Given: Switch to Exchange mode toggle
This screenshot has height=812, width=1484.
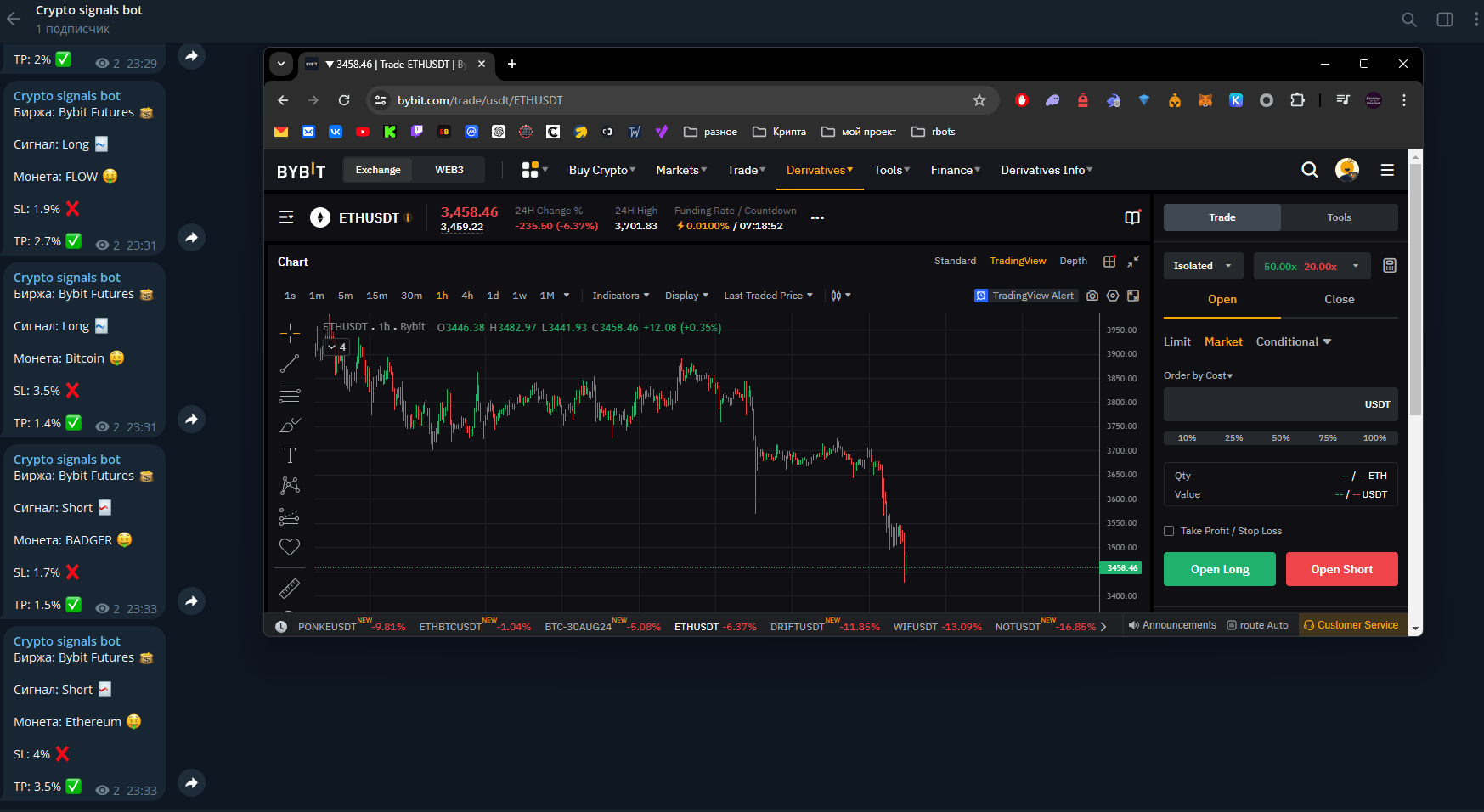Looking at the screenshot, I should click(x=378, y=170).
